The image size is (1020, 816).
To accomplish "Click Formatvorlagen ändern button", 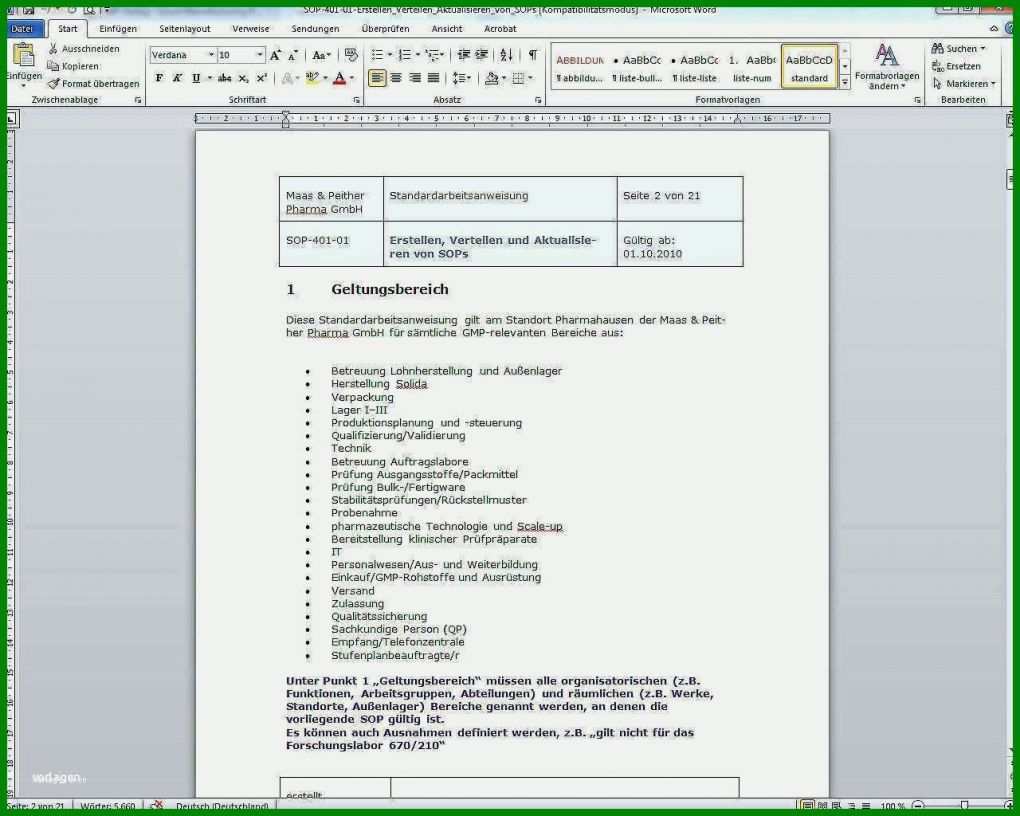I will [x=887, y=68].
